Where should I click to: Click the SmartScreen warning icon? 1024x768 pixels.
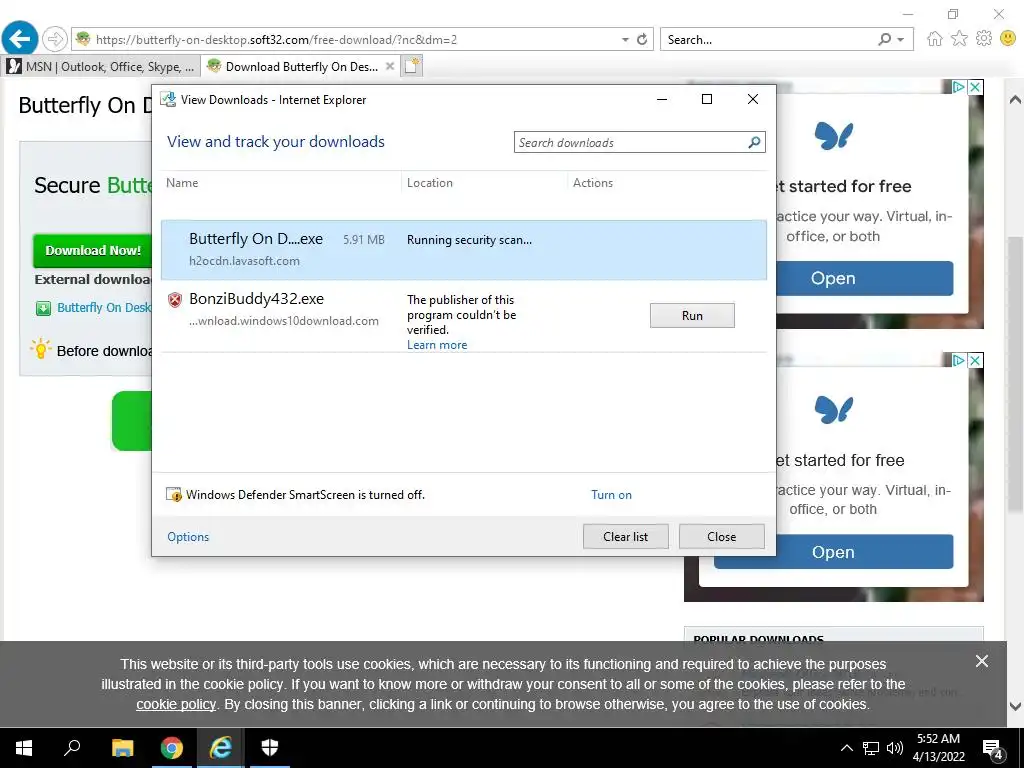pos(174,494)
